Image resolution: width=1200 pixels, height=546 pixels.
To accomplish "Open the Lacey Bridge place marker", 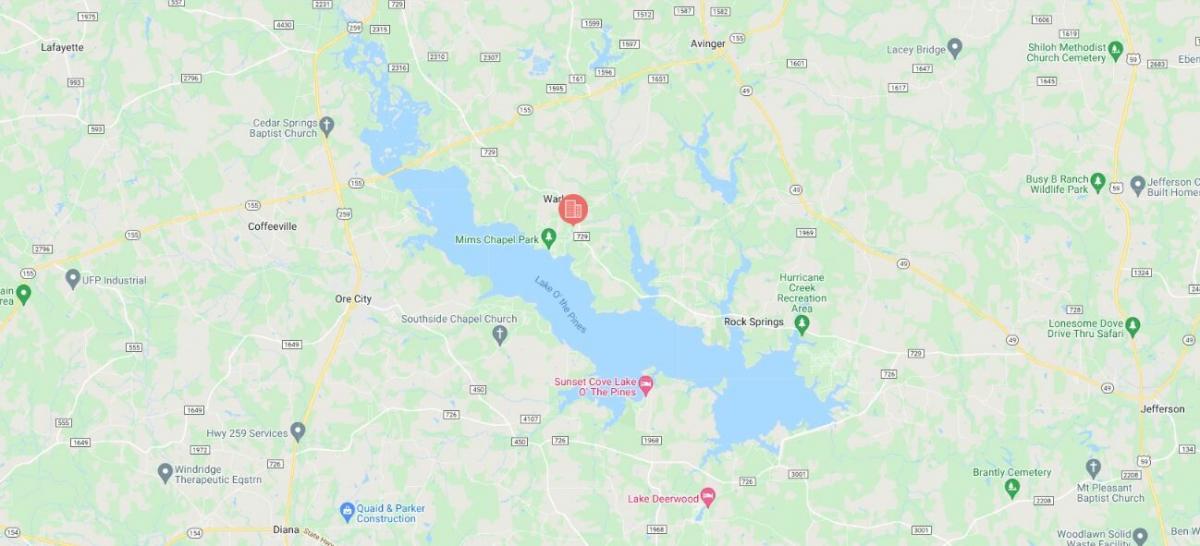I will tap(954, 47).
